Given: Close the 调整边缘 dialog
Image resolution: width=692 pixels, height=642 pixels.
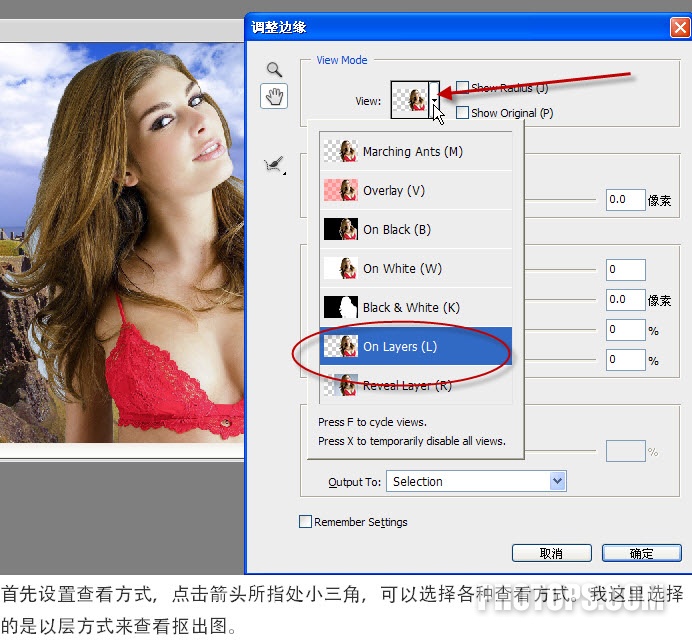Looking at the screenshot, I should [x=680, y=27].
